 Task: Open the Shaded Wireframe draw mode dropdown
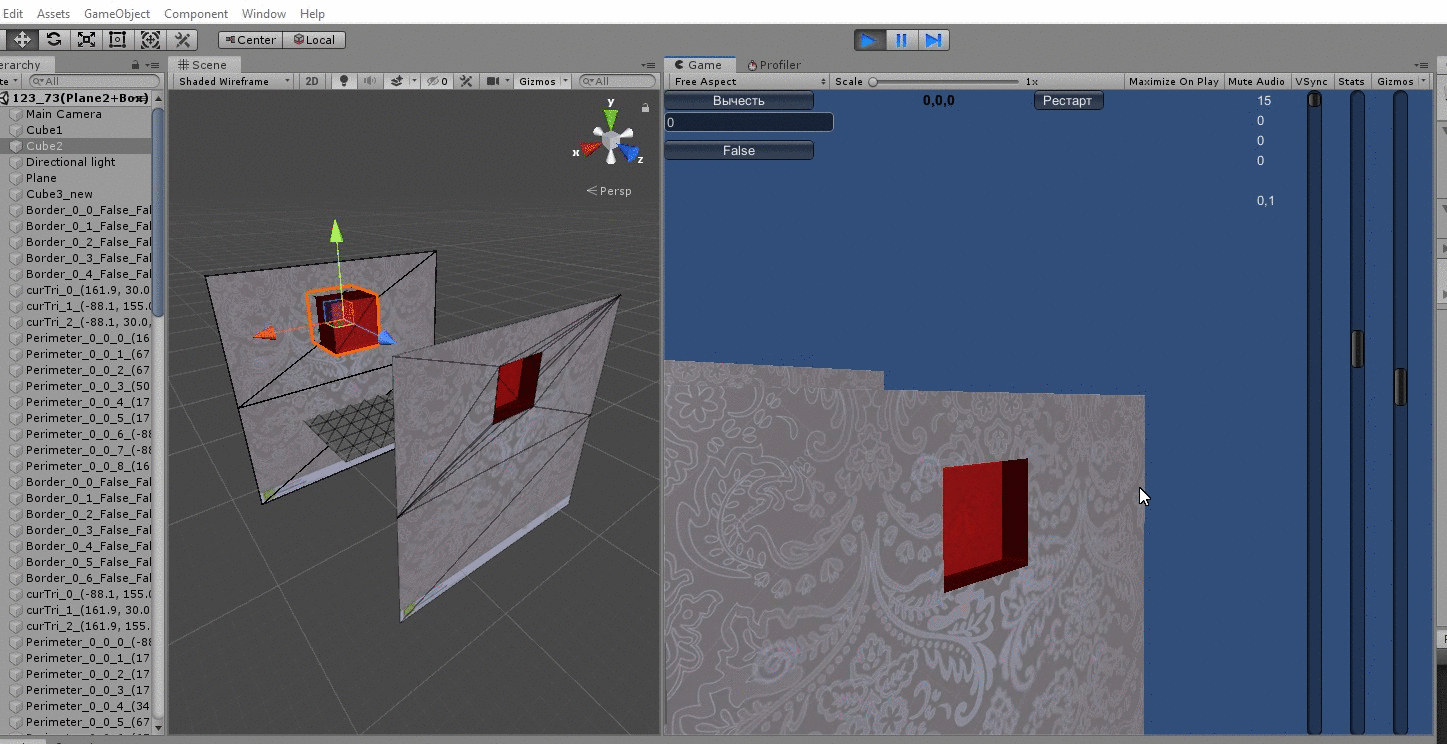[234, 82]
